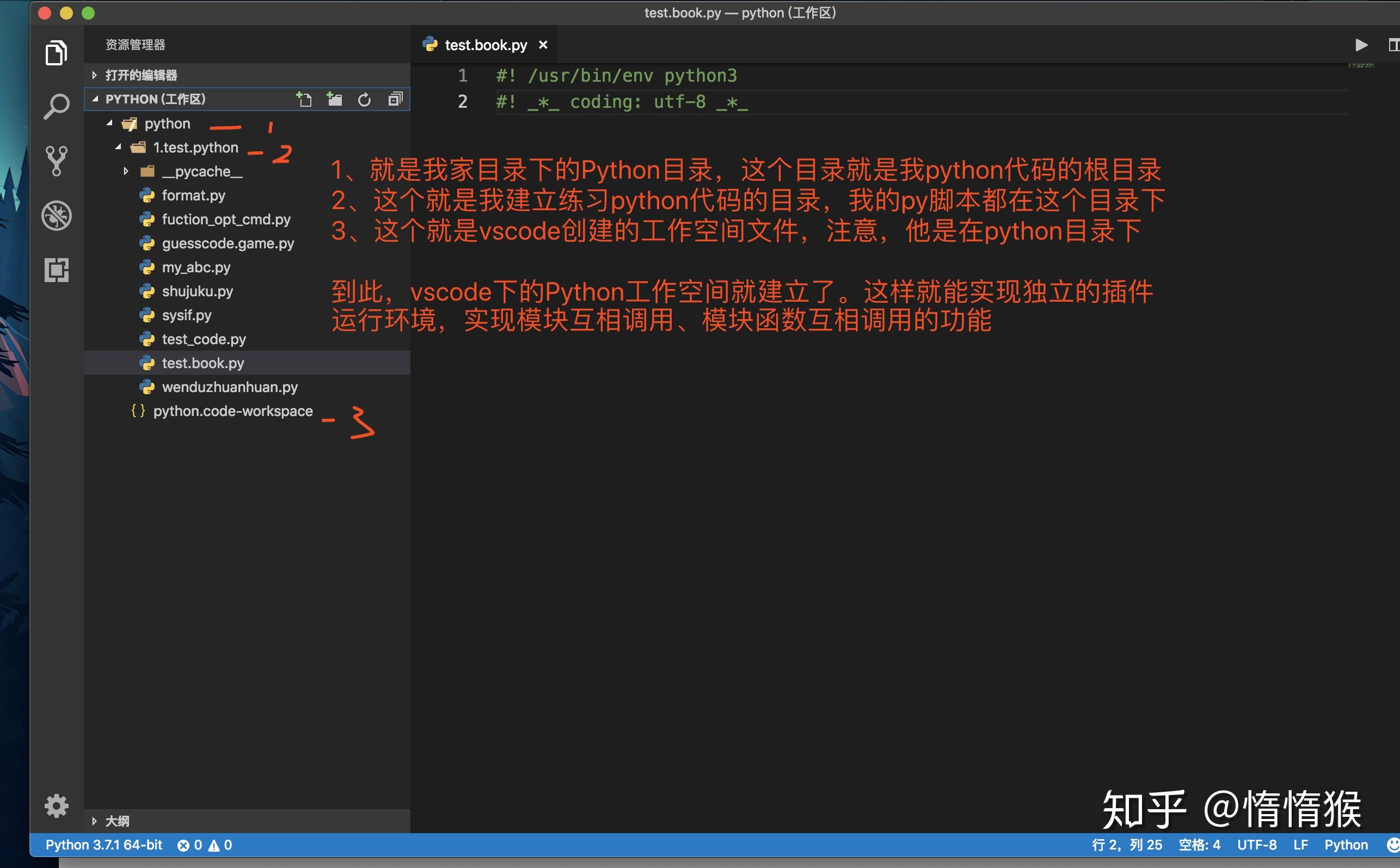Viewport: 1400px width, 868px height.
Task: Refresh the Explorer file tree
Action: click(x=365, y=99)
